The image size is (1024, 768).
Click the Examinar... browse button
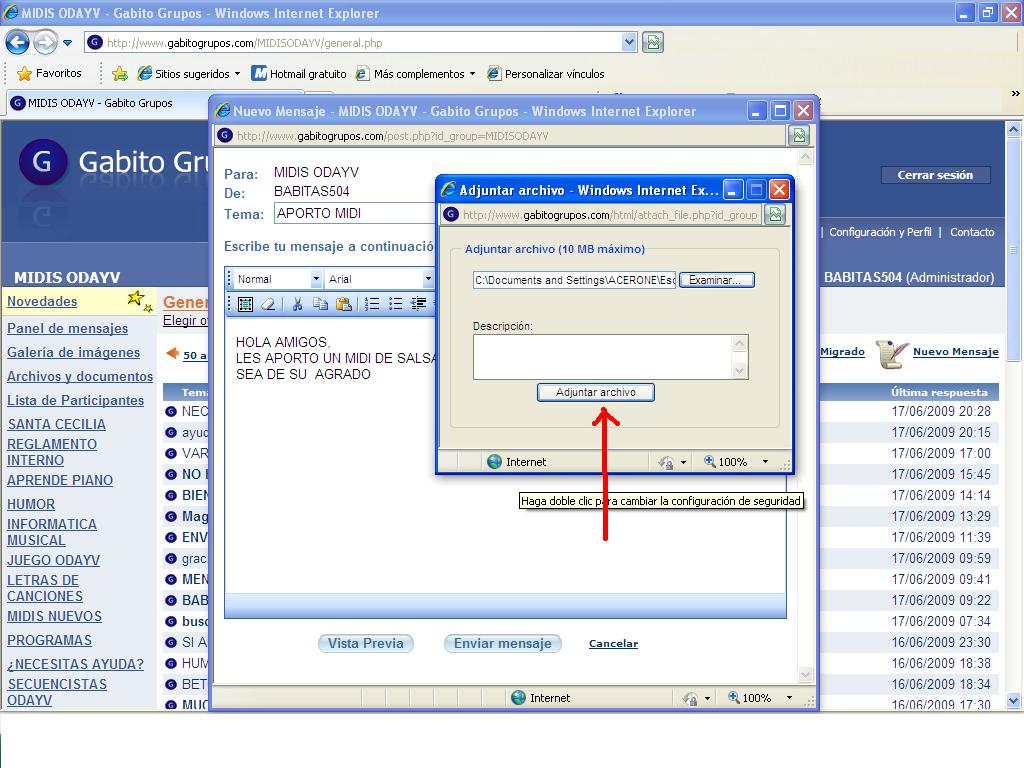716,280
